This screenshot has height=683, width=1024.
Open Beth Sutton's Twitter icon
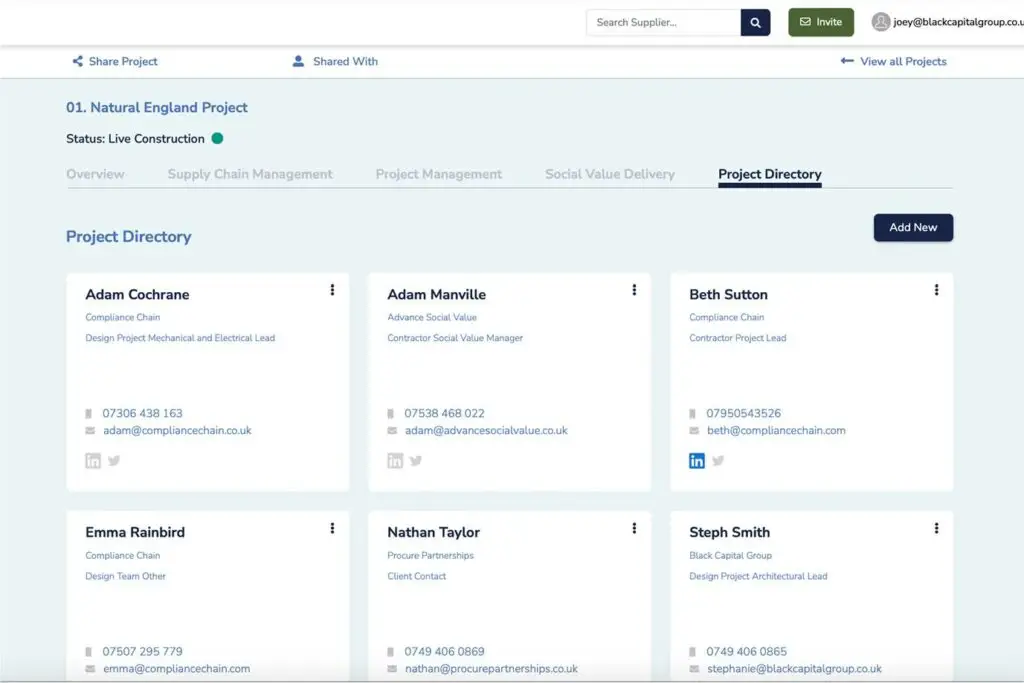coord(718,460)
